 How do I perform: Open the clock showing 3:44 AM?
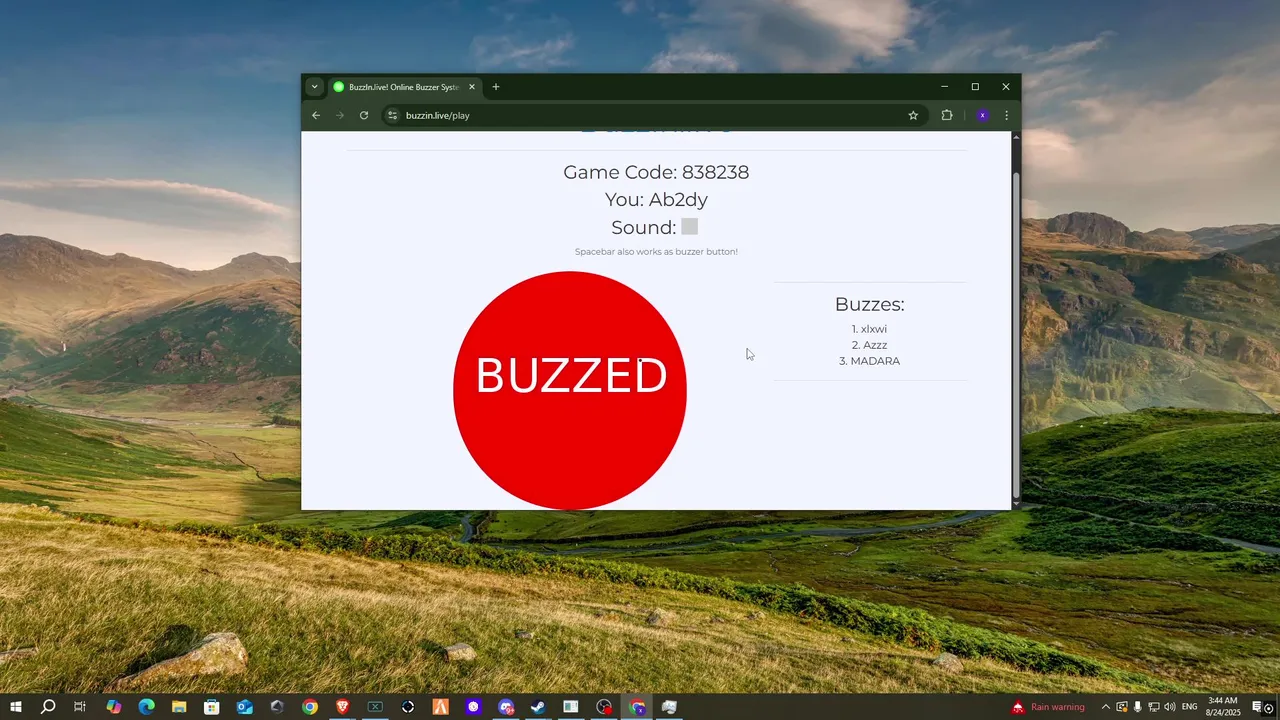pos(1223,707)
